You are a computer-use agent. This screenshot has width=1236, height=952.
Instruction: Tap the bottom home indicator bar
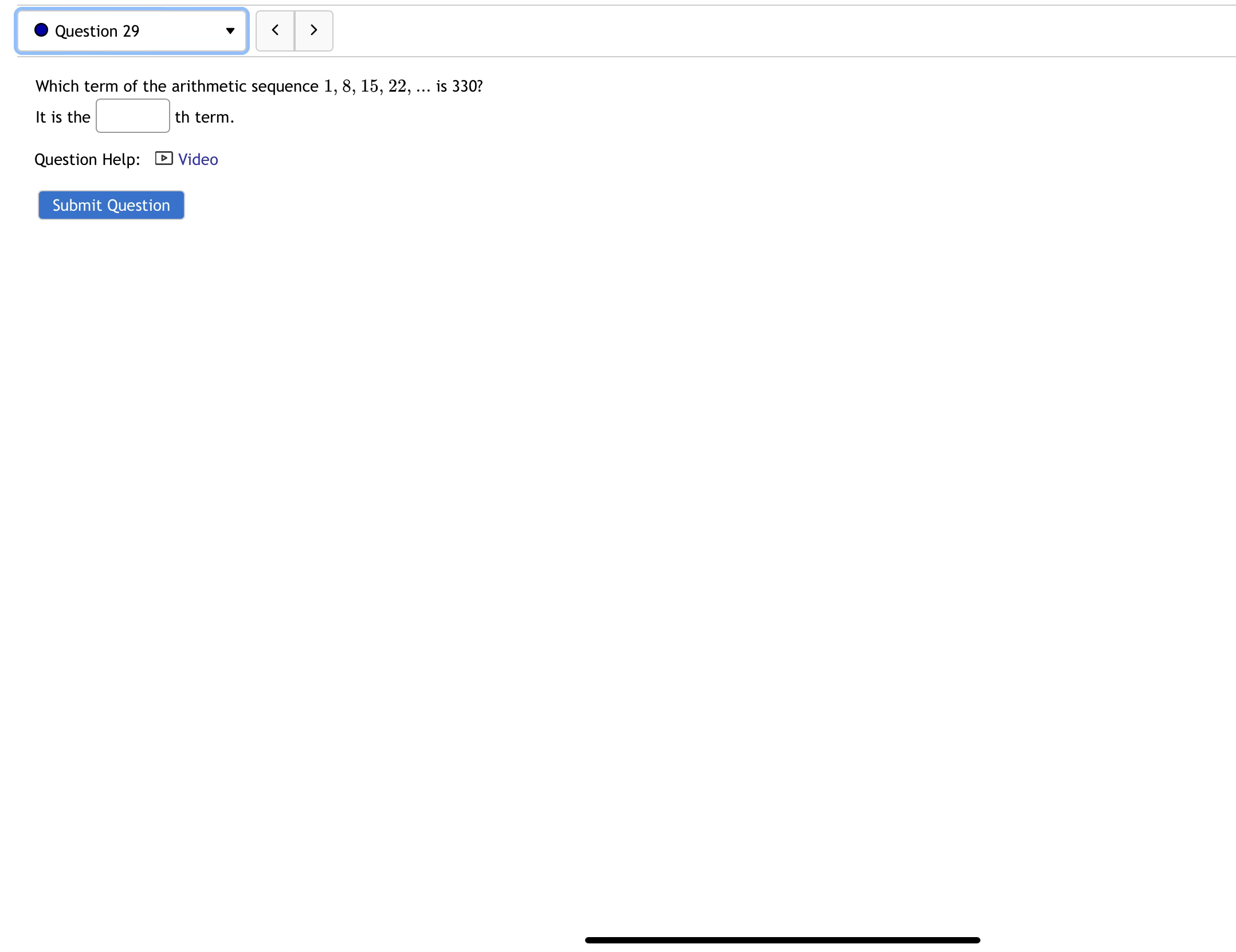782,940
